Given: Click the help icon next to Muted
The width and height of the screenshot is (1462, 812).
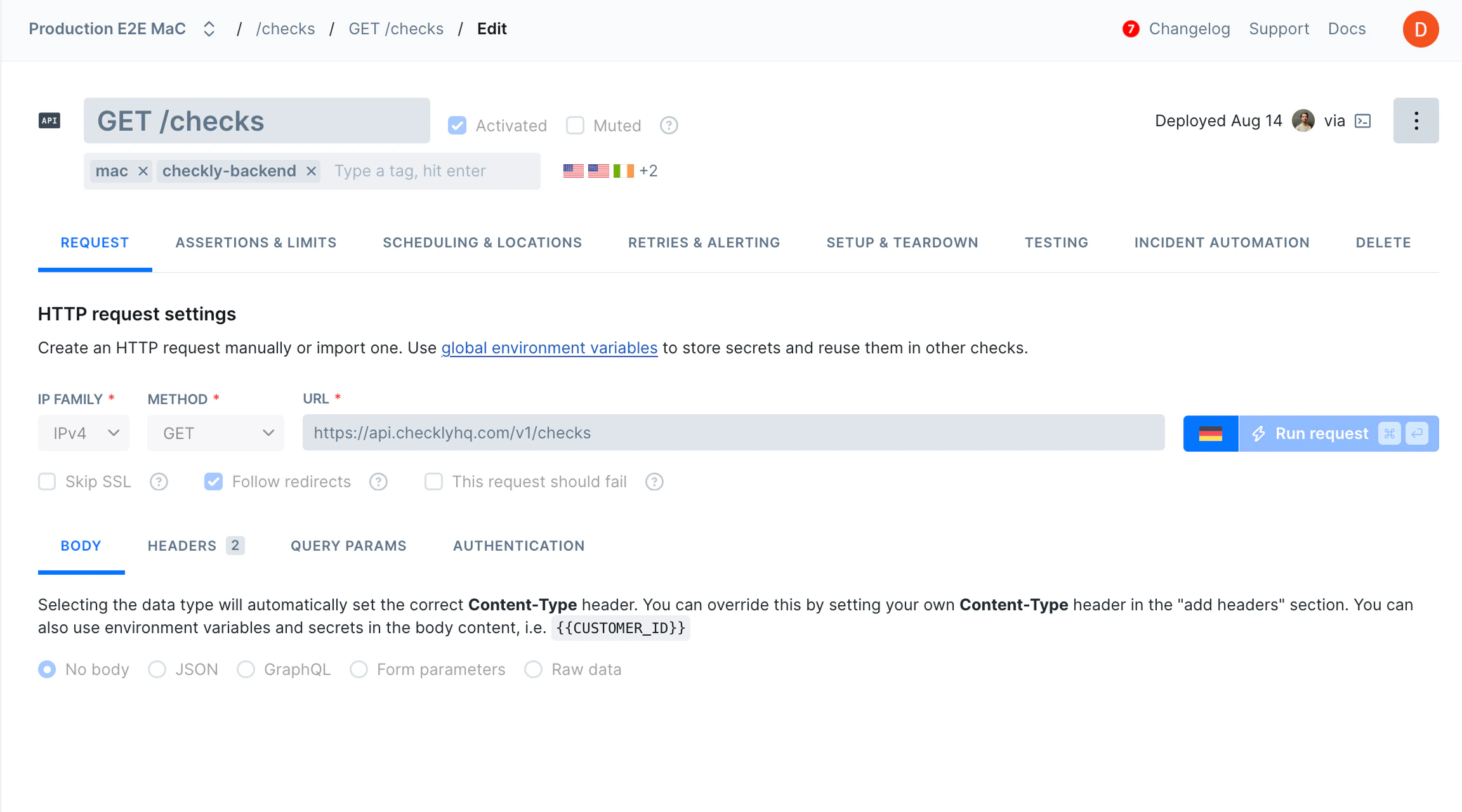Looking at the screenshot, I should pos(669,125).
